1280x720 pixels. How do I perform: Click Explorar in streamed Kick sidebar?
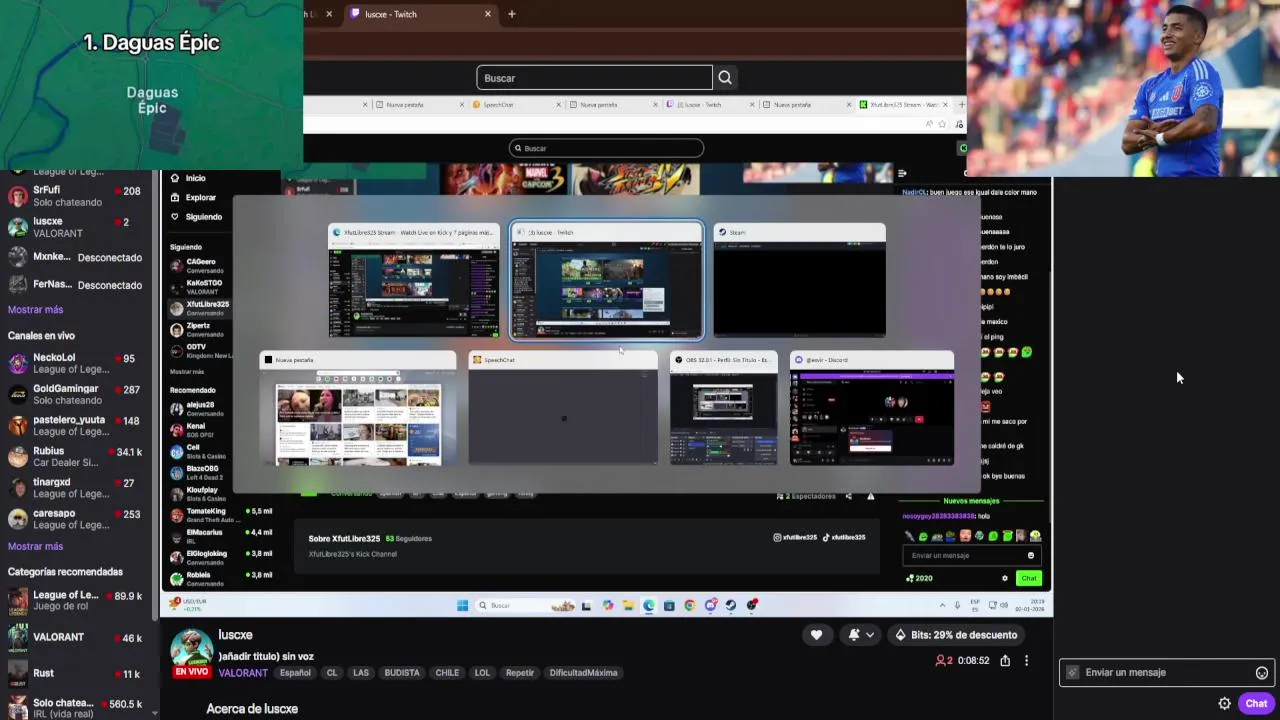click(193, 197)
